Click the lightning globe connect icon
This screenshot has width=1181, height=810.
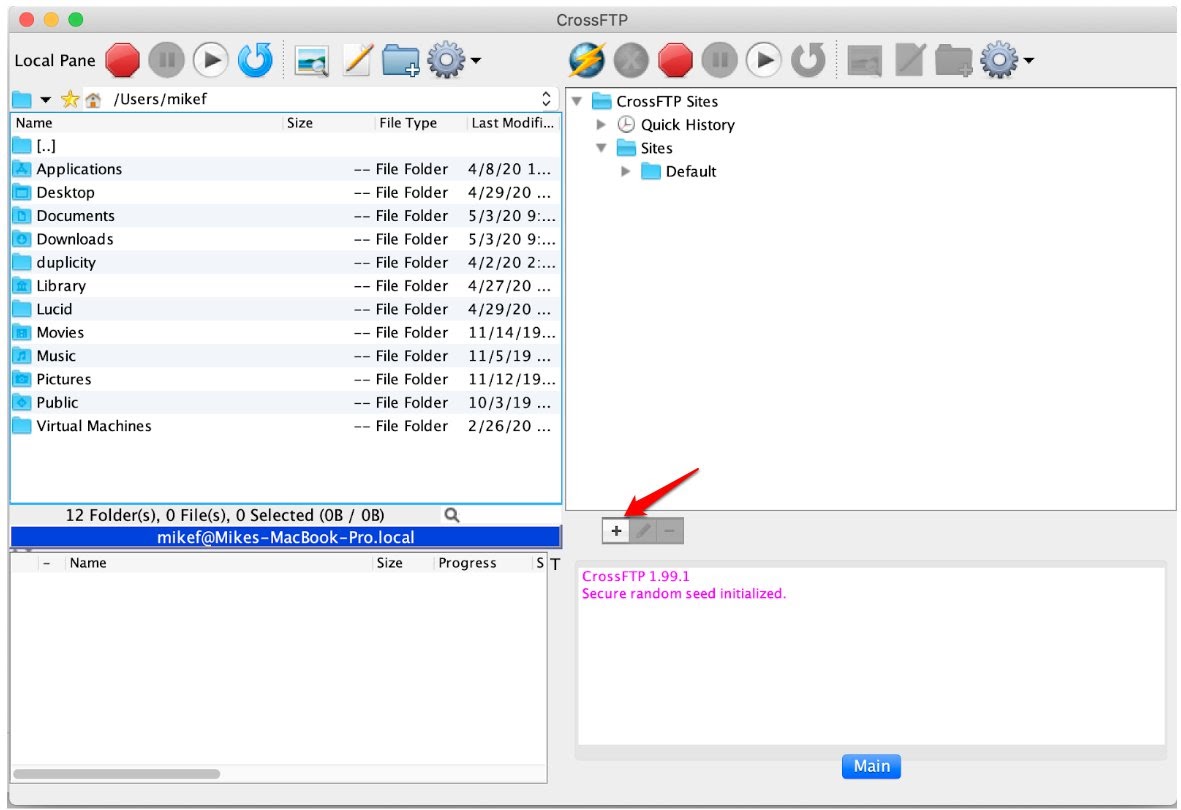pos(587,60)
